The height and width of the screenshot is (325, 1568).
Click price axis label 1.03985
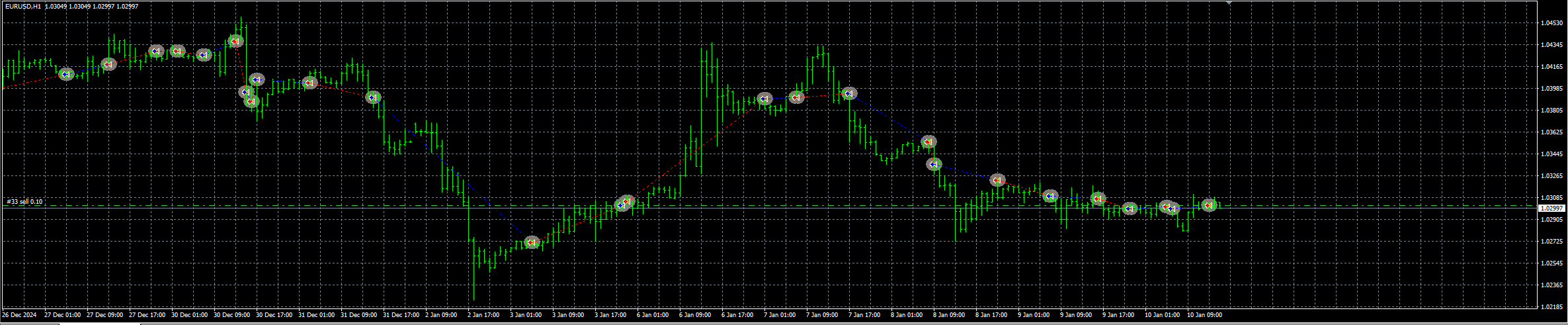1551,89
